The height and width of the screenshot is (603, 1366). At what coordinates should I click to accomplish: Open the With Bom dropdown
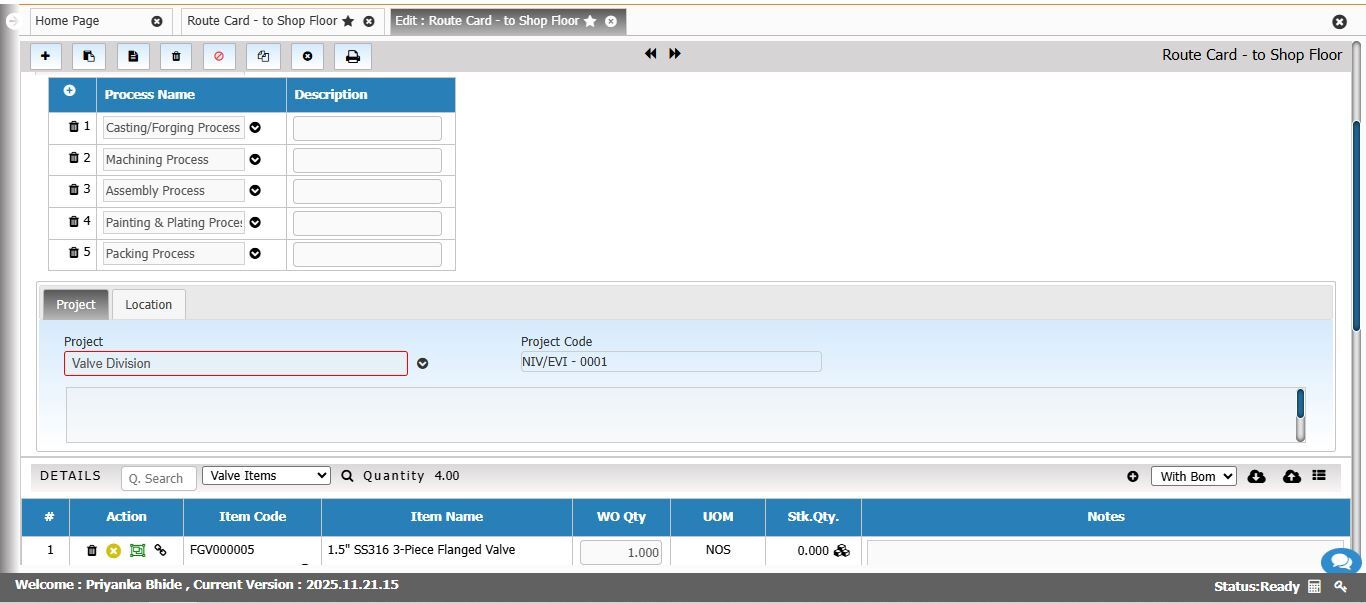click(1193, 477)
